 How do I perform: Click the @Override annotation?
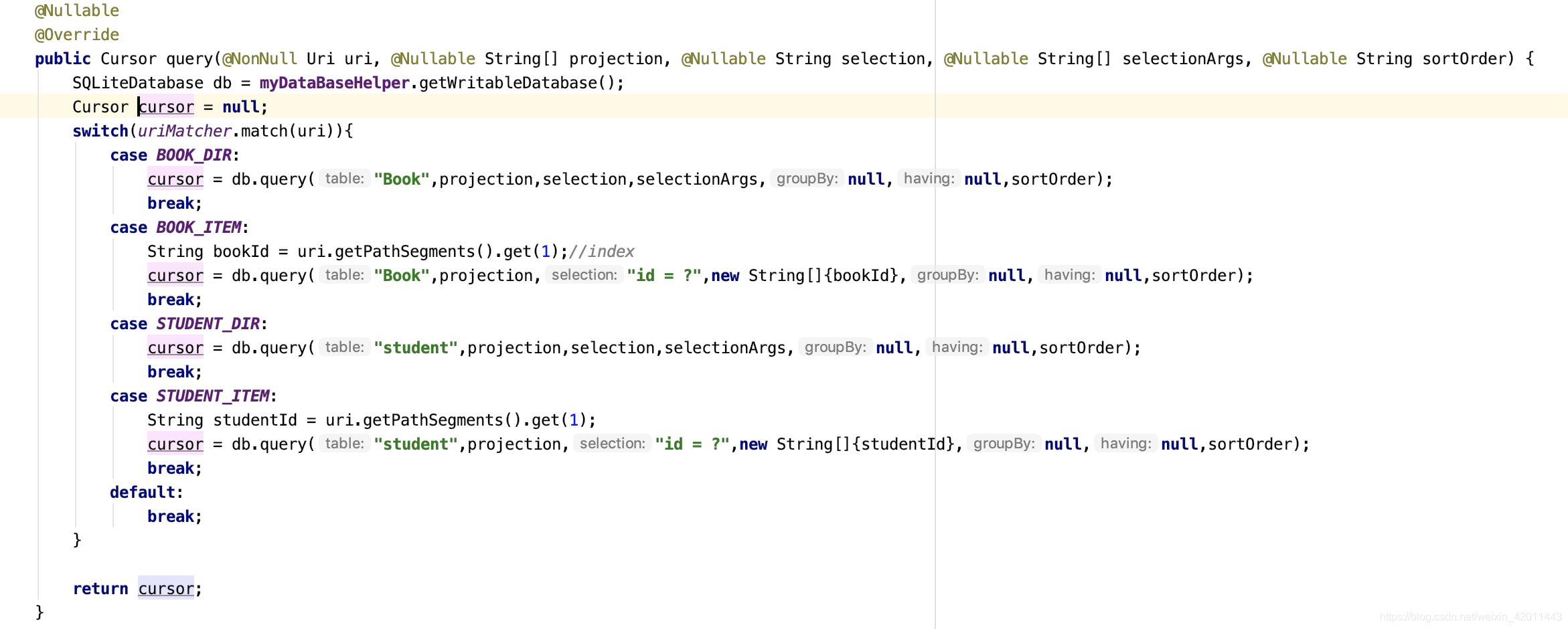click(77, 35)
